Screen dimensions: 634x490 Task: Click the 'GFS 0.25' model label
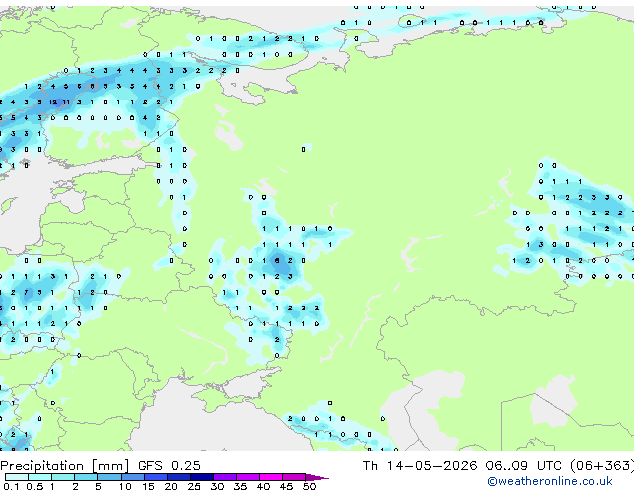(169, 466)
